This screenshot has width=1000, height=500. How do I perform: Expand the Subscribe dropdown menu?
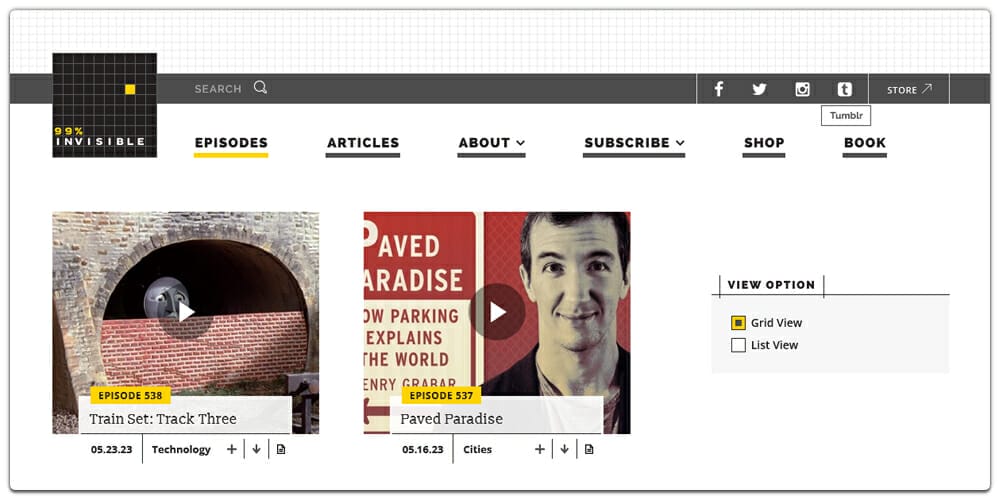pyautogui.click(x=634, y=143)
